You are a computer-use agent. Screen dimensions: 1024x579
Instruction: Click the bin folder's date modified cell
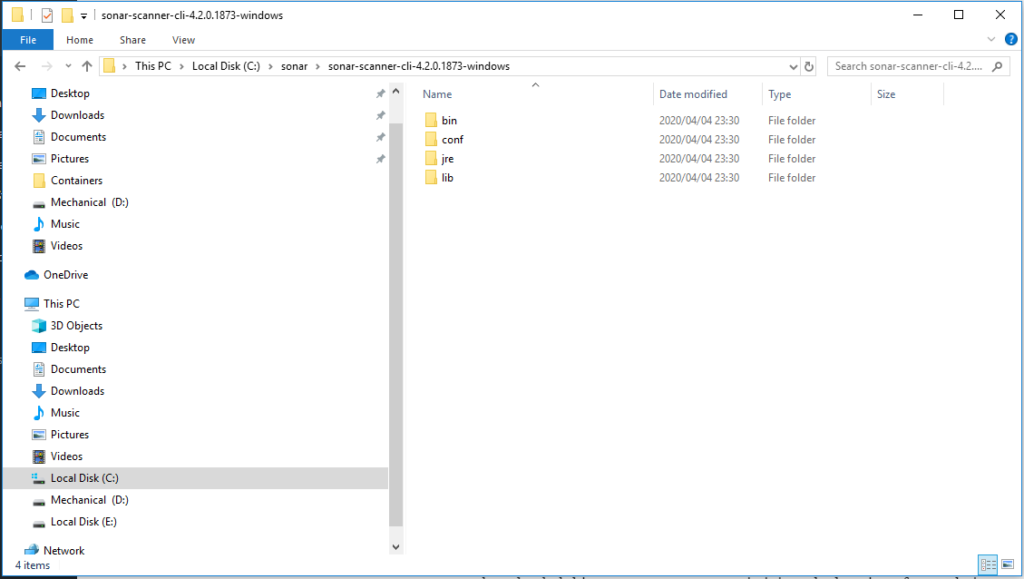tap(699, 120)
